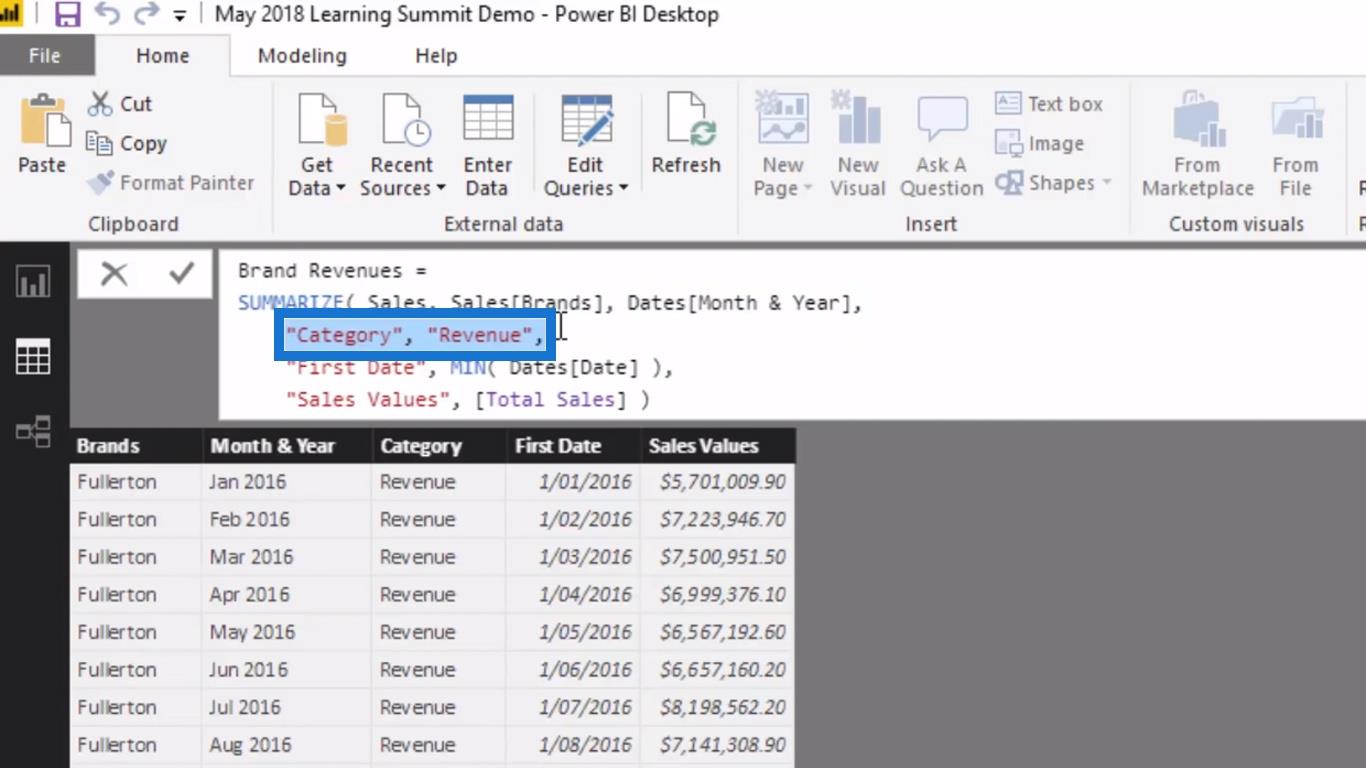Click inside the DAX formula editor

click(792, 335)
